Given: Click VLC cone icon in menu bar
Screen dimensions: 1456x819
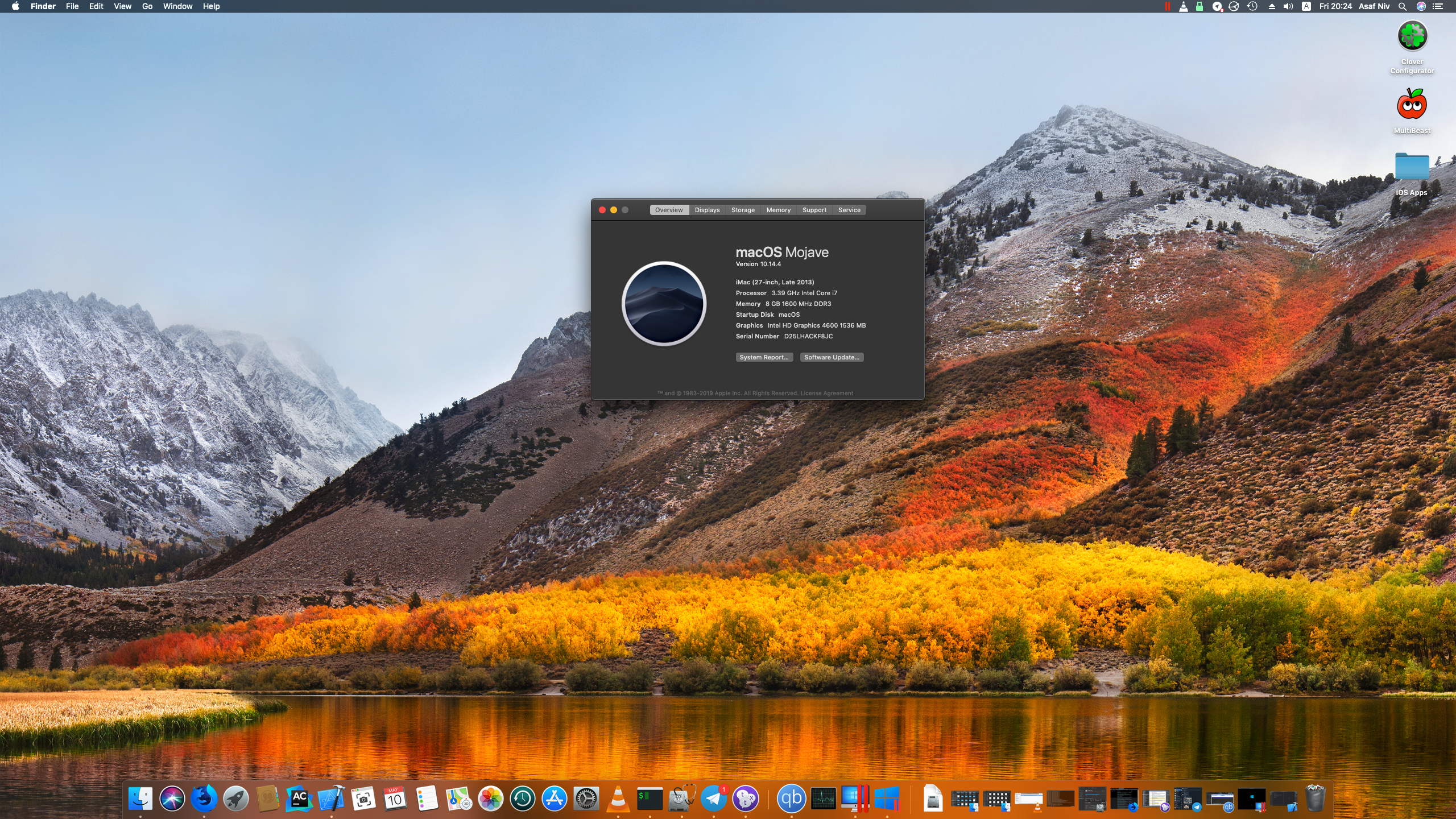Looking at the screenshot, I should [x=1184, y=6].
